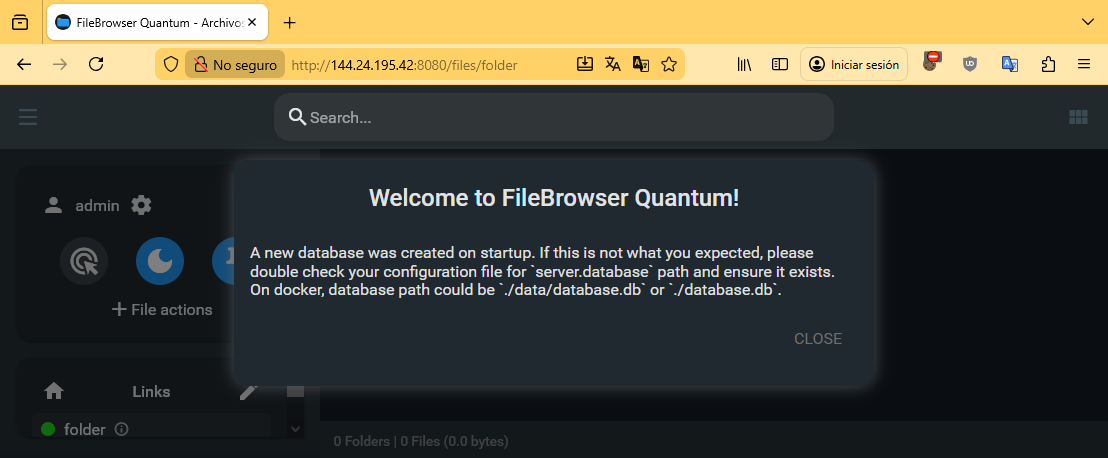Click the info icon beside folder

click(x=122, y=429)
